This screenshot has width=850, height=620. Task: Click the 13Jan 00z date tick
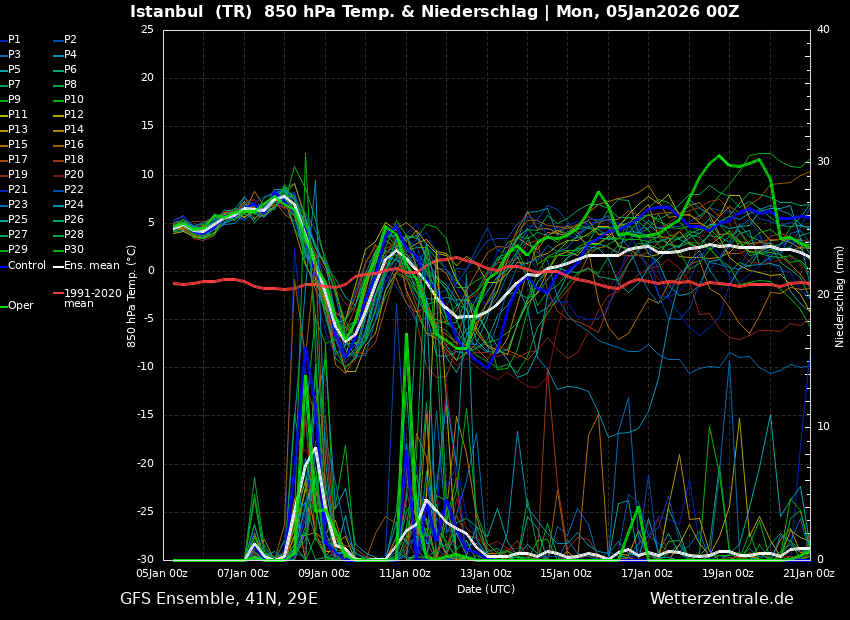486,574
